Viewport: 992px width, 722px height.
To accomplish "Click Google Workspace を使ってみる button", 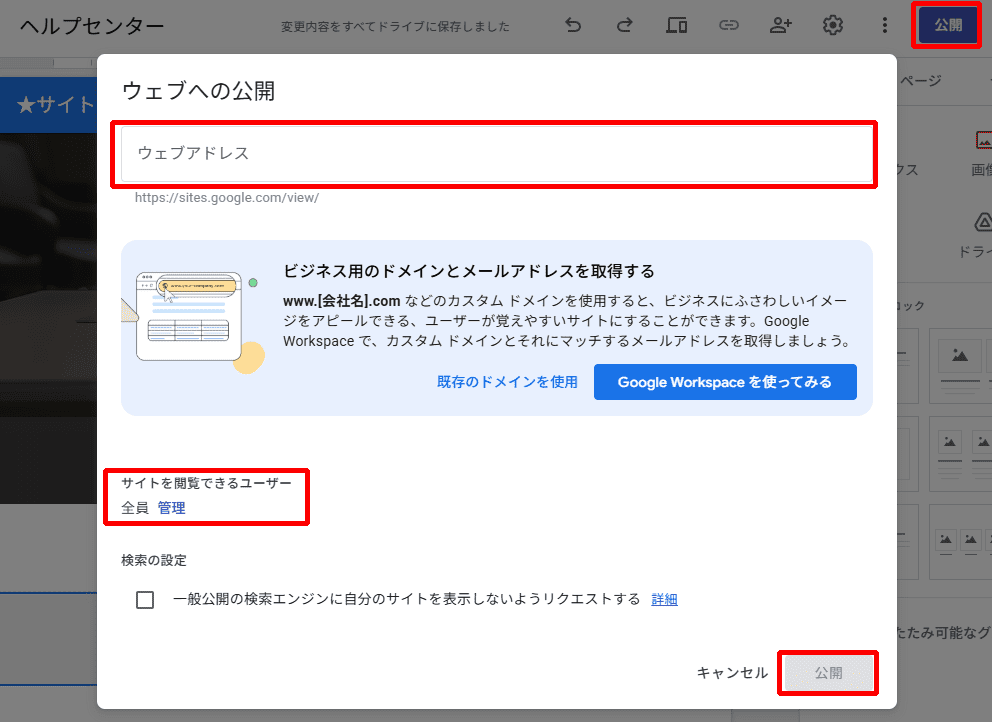I will tap(725, 382).
